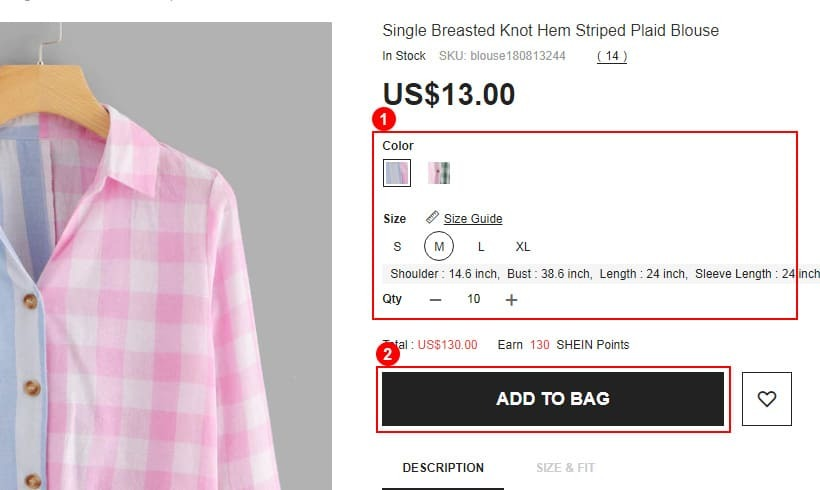Click the ruler icon beside Size Guide
820x490 pixels.
tap(432, 216)
